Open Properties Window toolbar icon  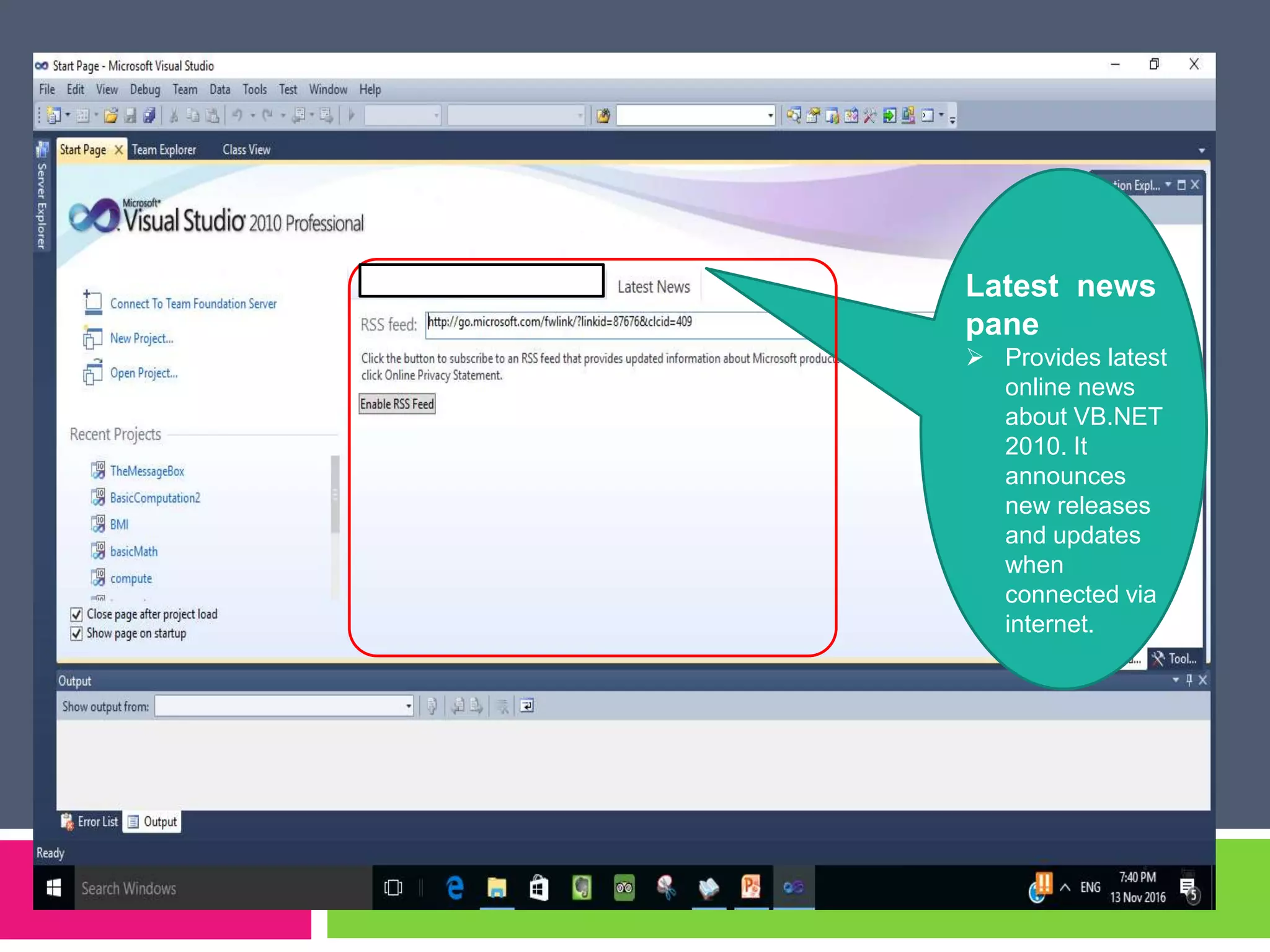[813, 115]
